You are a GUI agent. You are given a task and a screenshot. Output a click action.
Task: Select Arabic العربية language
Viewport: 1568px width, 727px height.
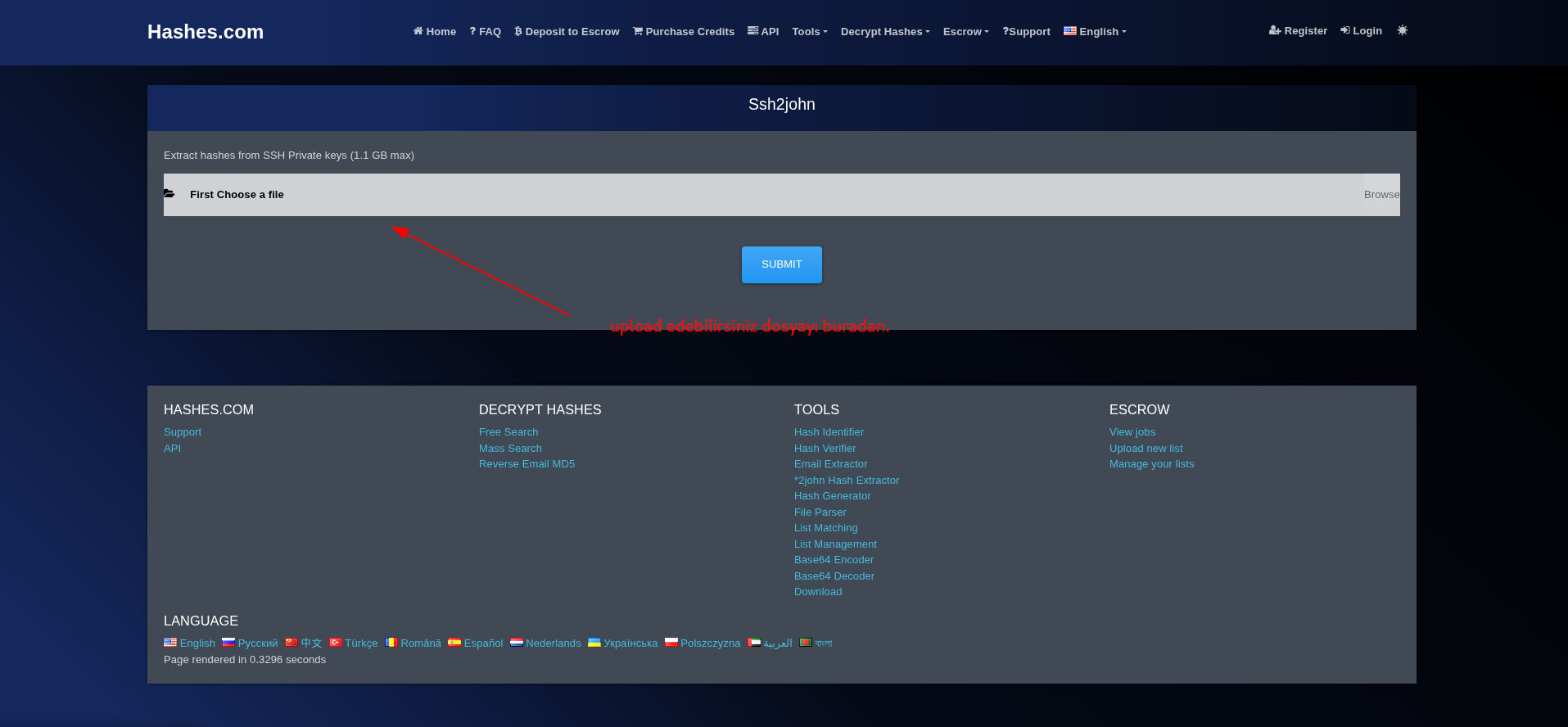770,643
